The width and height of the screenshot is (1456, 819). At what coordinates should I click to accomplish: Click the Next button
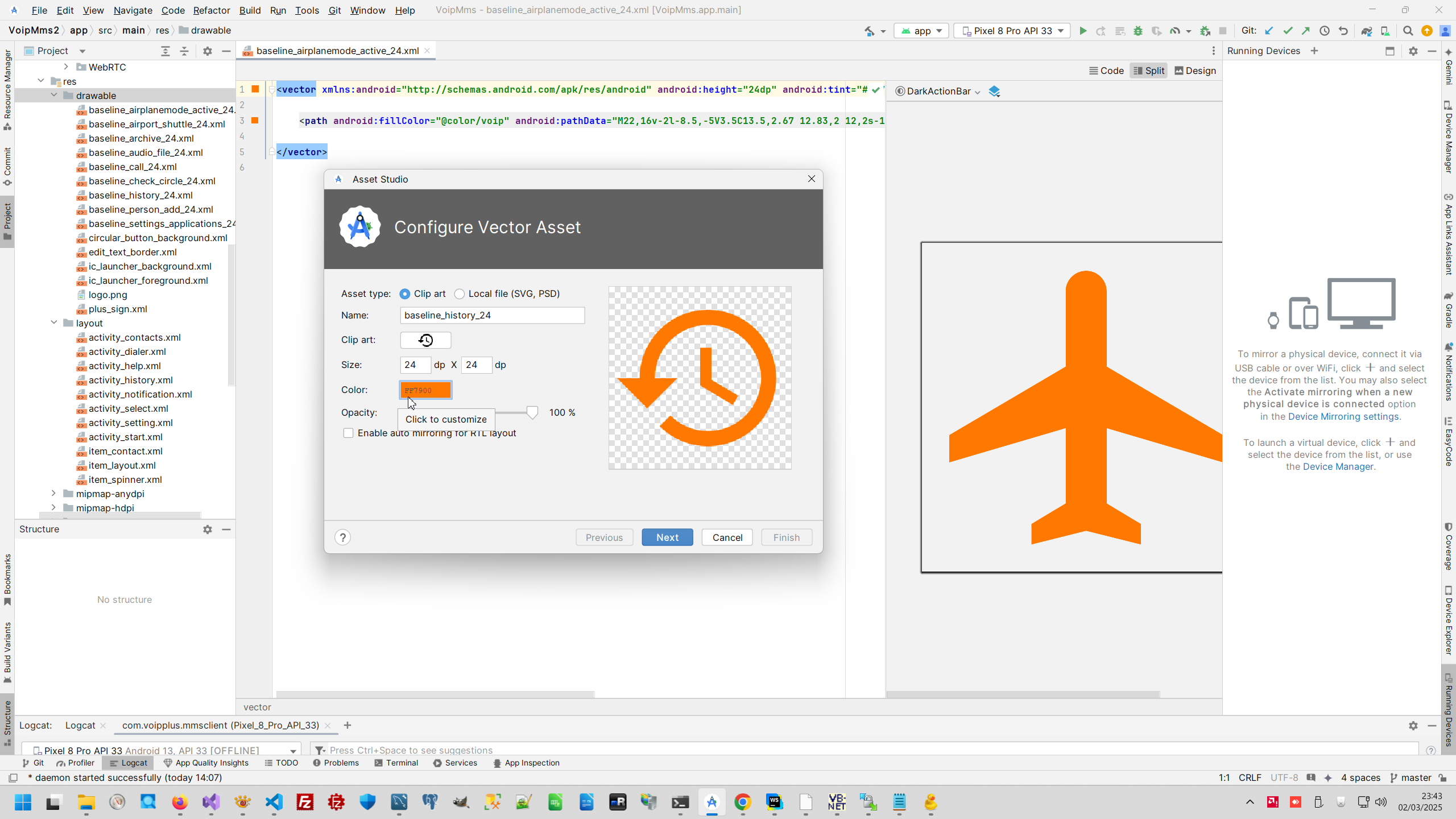coord(667,537)
